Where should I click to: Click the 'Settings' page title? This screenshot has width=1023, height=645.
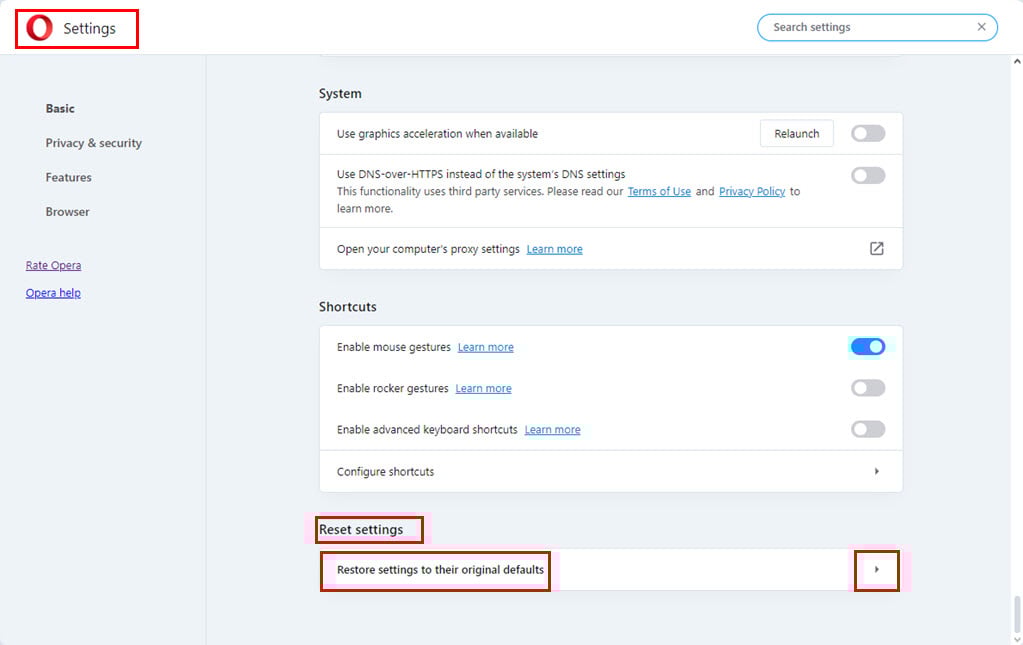point(89,29)
